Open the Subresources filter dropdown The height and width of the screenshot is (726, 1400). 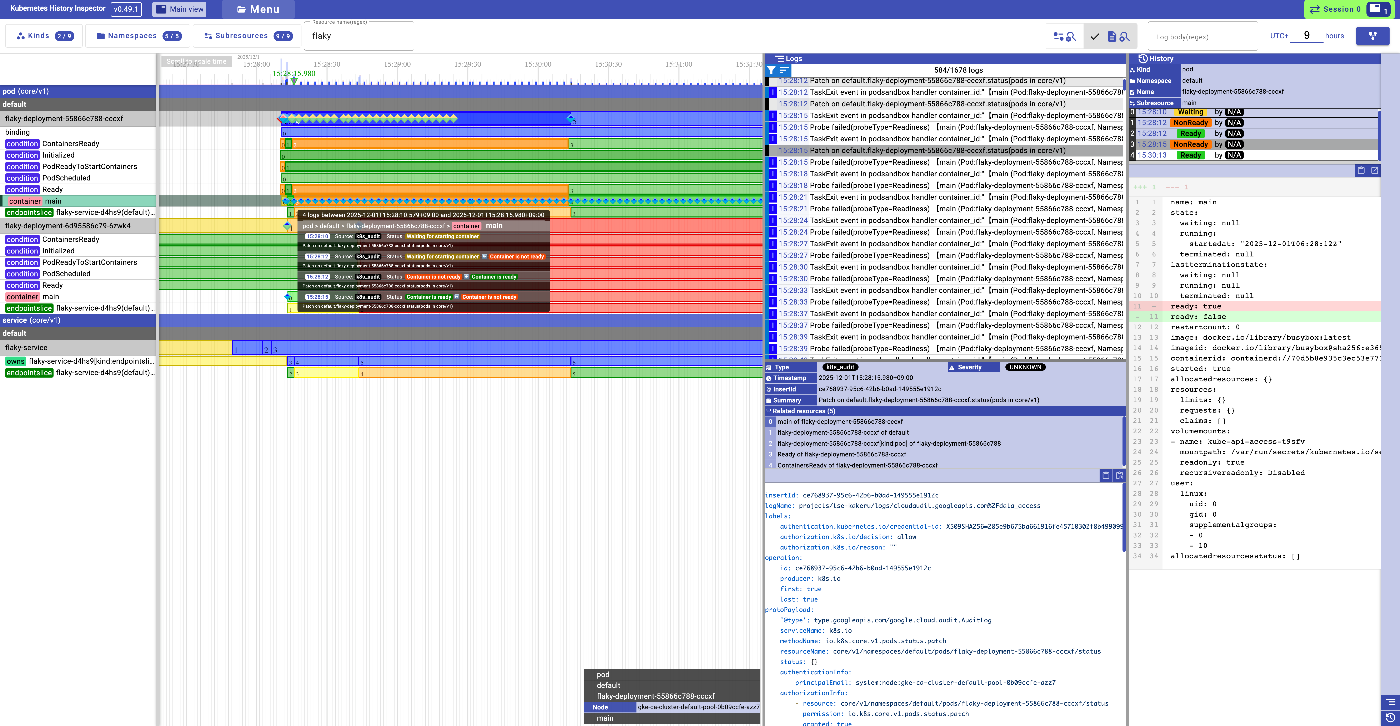247,36
